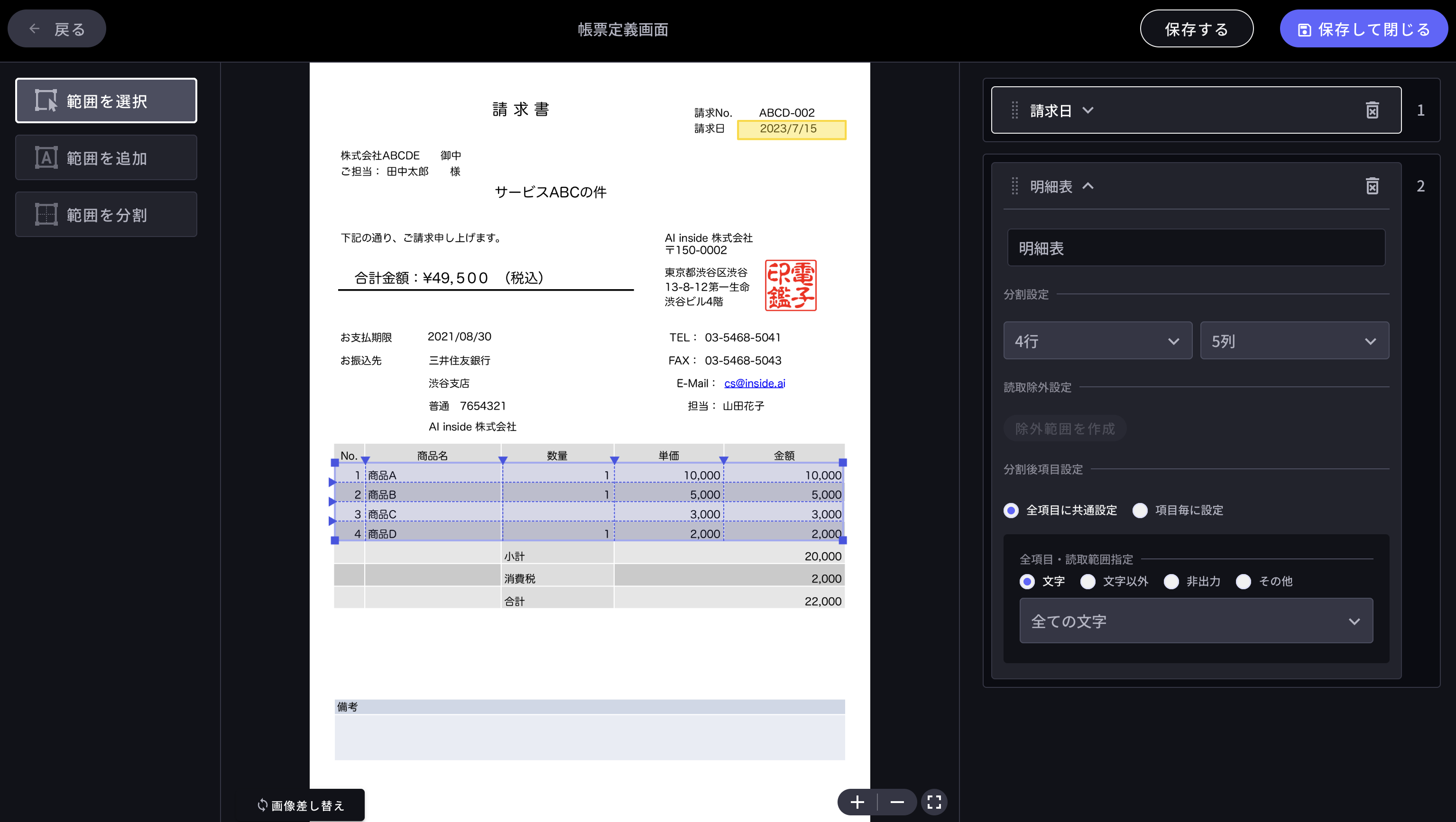1456x822 pixels.
Task: Delete the 請求日 field via trash icon
Action: (1373, 110)
